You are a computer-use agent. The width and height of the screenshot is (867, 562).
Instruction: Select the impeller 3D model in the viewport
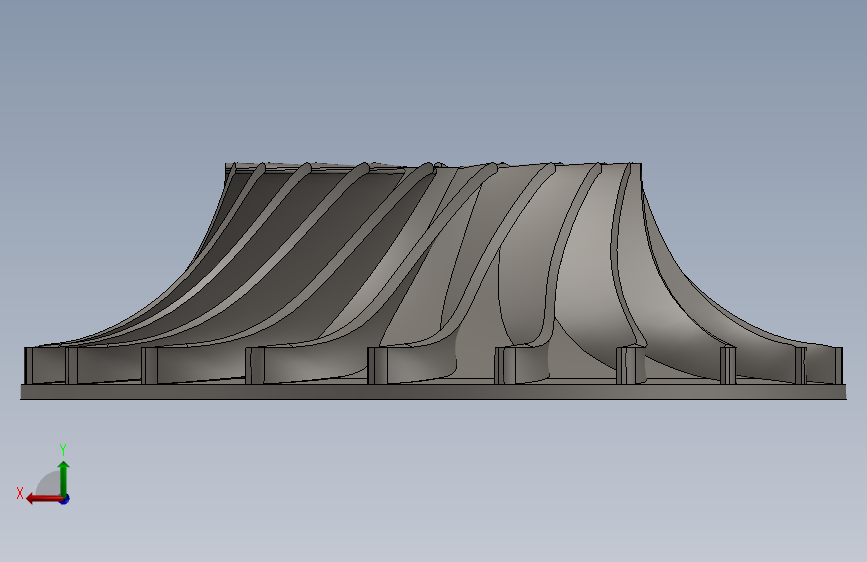(434, 281)
